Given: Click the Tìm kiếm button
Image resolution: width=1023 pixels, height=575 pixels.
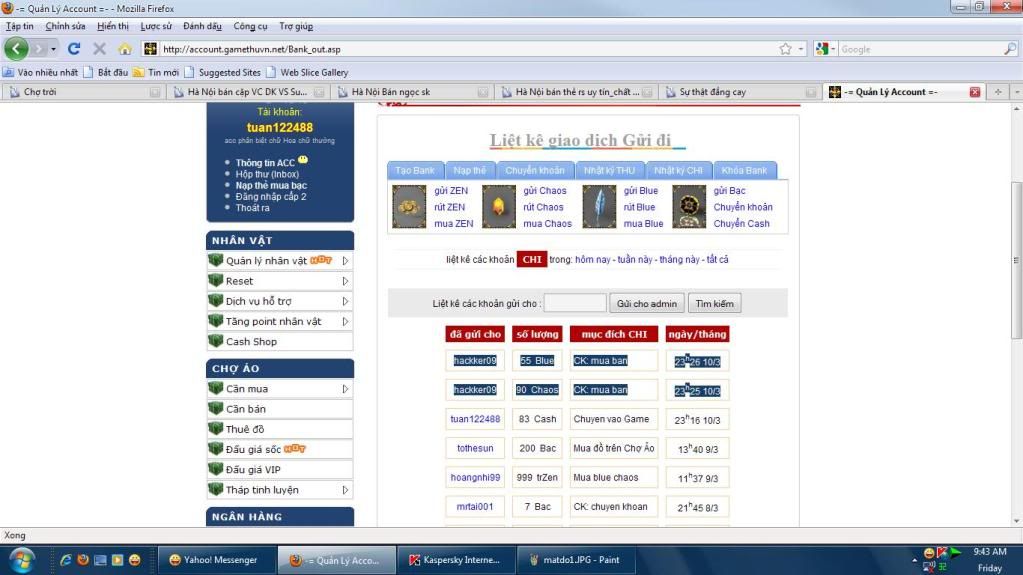Looking at the screenshot, I should pyautogui.click(x=714, y=303).
